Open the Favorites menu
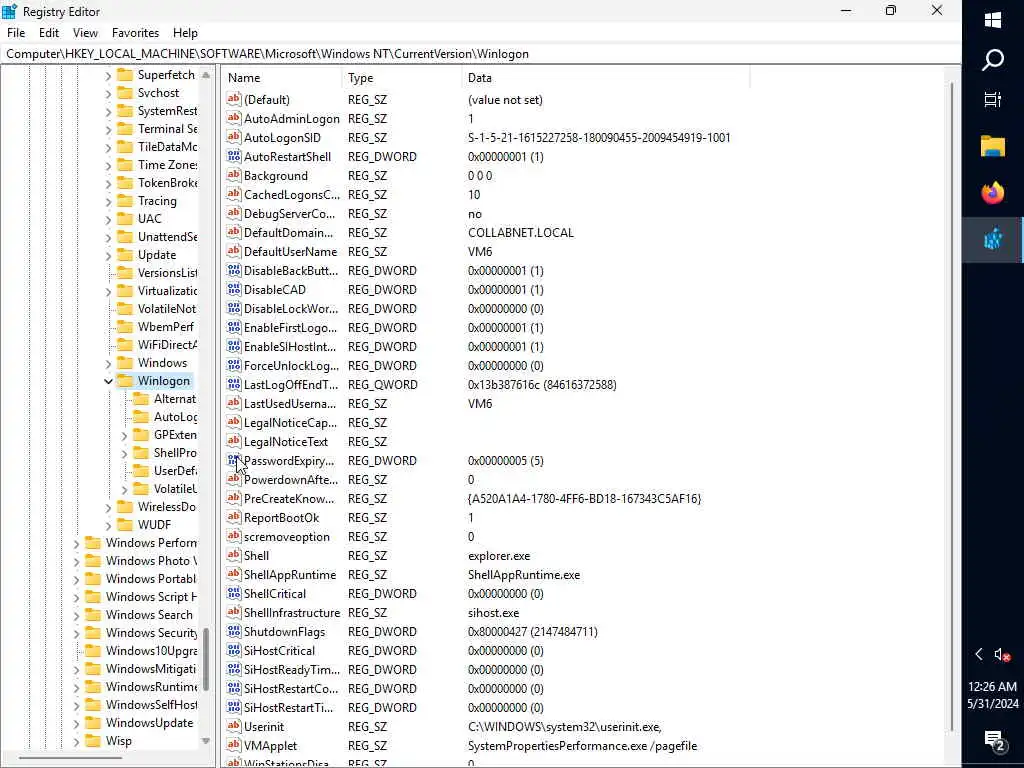The height and width of the screenshot is (768, 1024). (135, 33)
